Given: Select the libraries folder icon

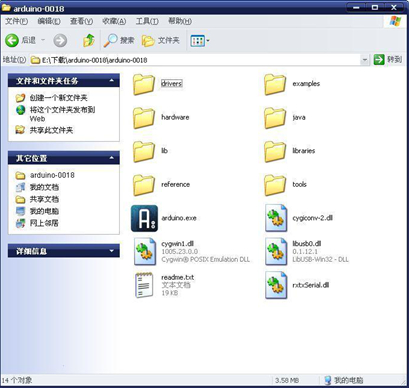Looking at the screenshot, I should [x=275, y=152].
